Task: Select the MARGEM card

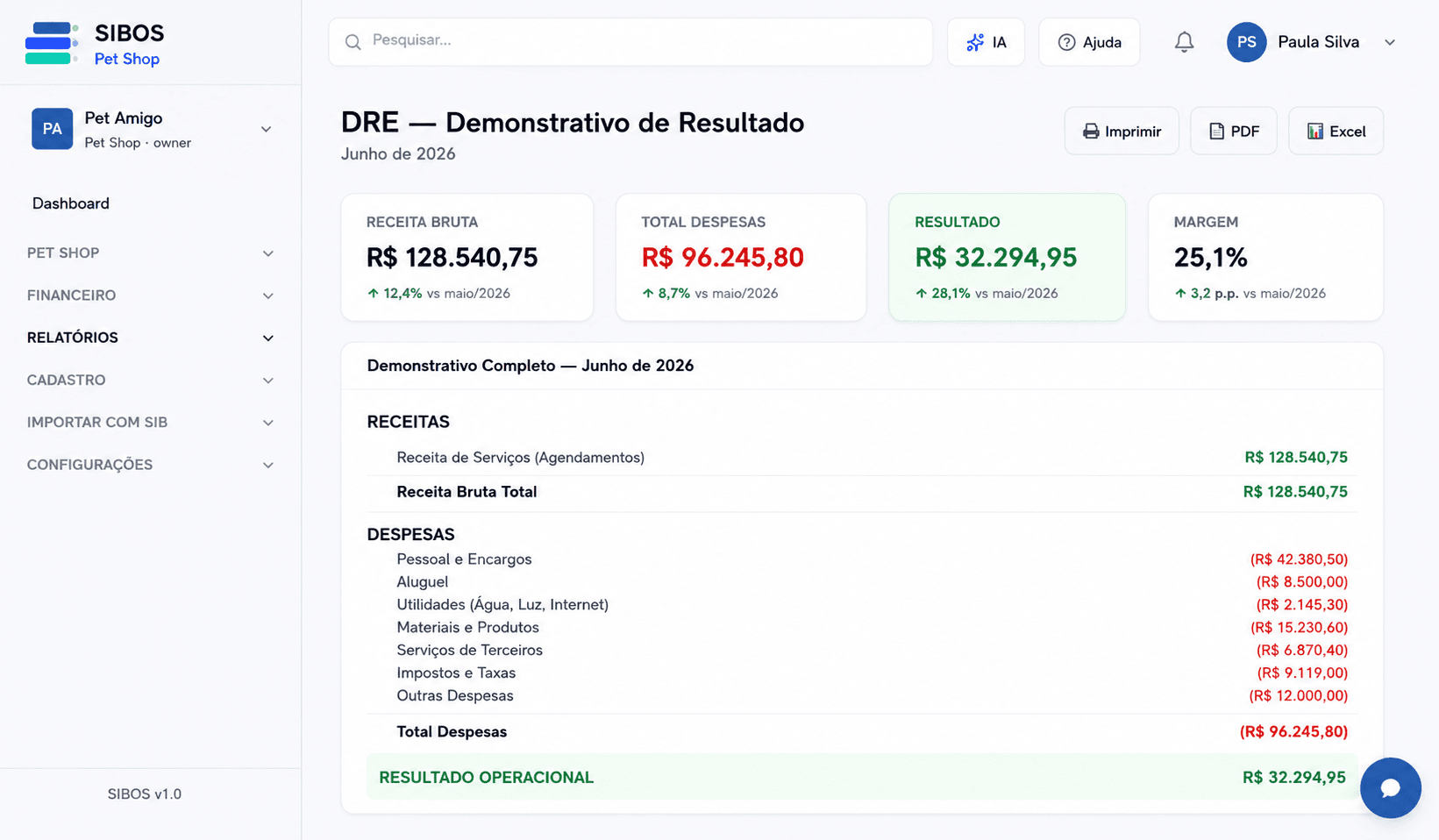Action: pyautogui.click(x=1265, y=257)
